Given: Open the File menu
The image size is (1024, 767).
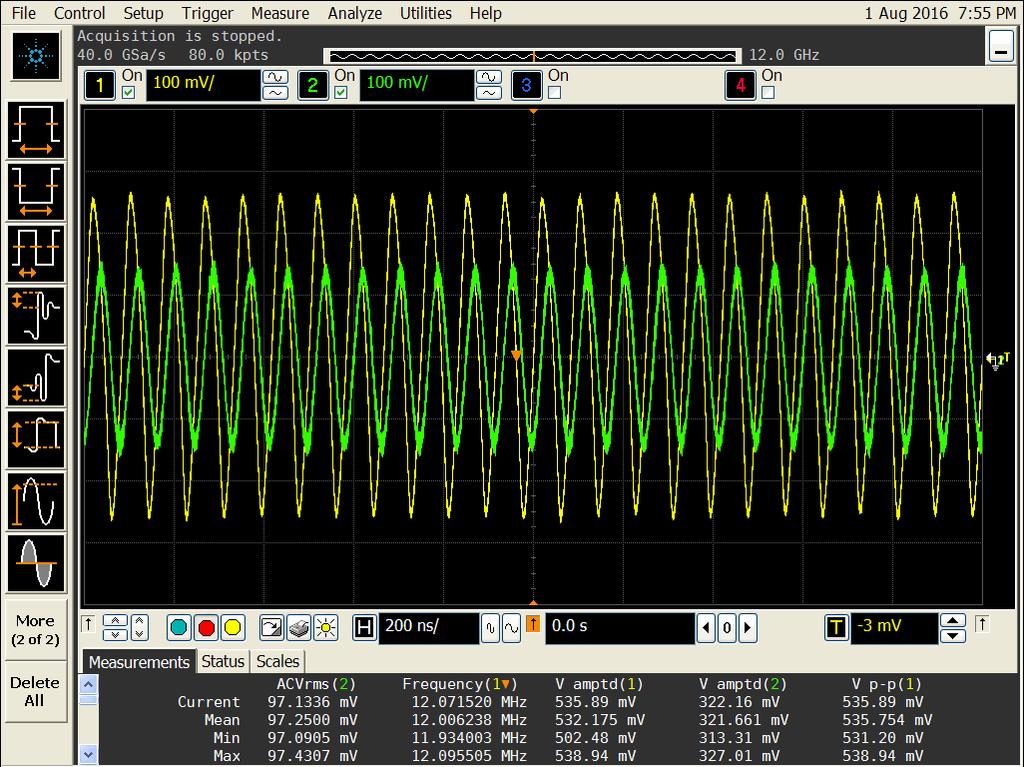Looking at the screenshot, I should click(x=24, y=13).
